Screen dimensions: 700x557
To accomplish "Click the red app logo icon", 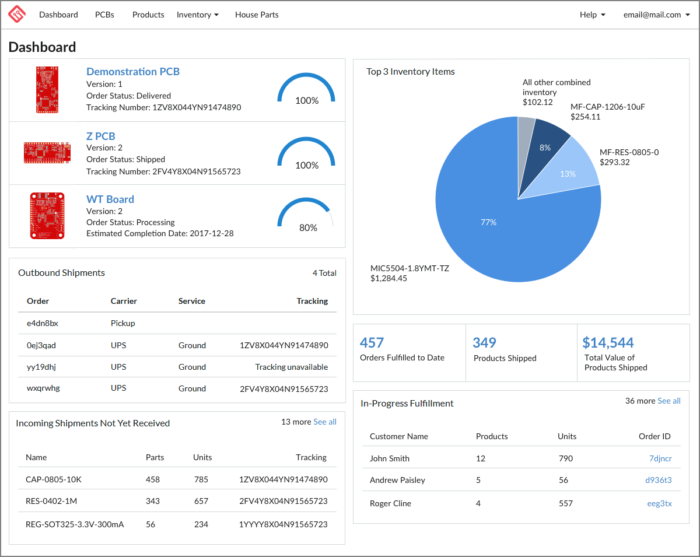I will click(17, 15).
